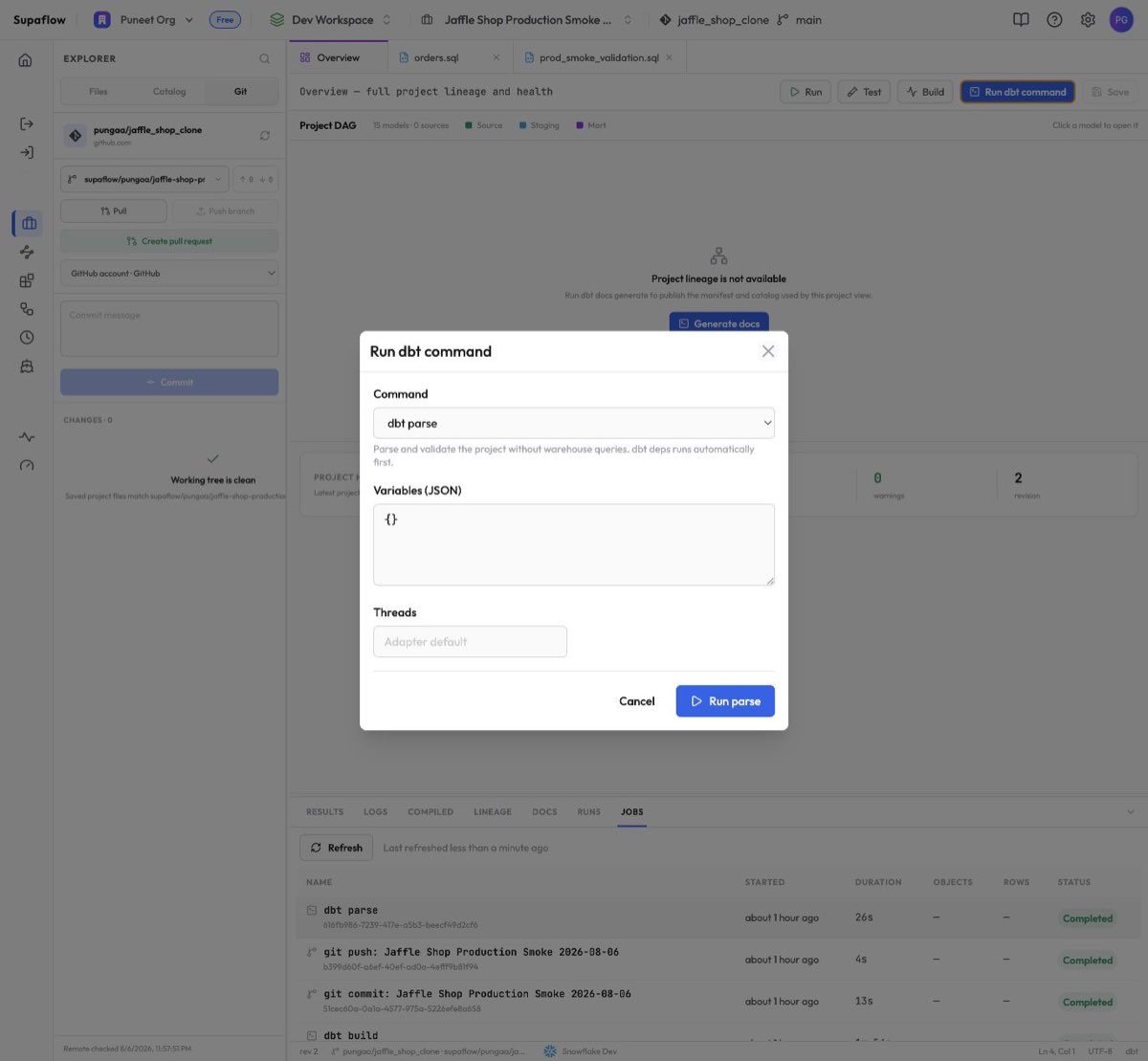Switch to the RUNS bottom tab
The height and width of the screenshot is (1061, 1148).
tap(589, 811)
